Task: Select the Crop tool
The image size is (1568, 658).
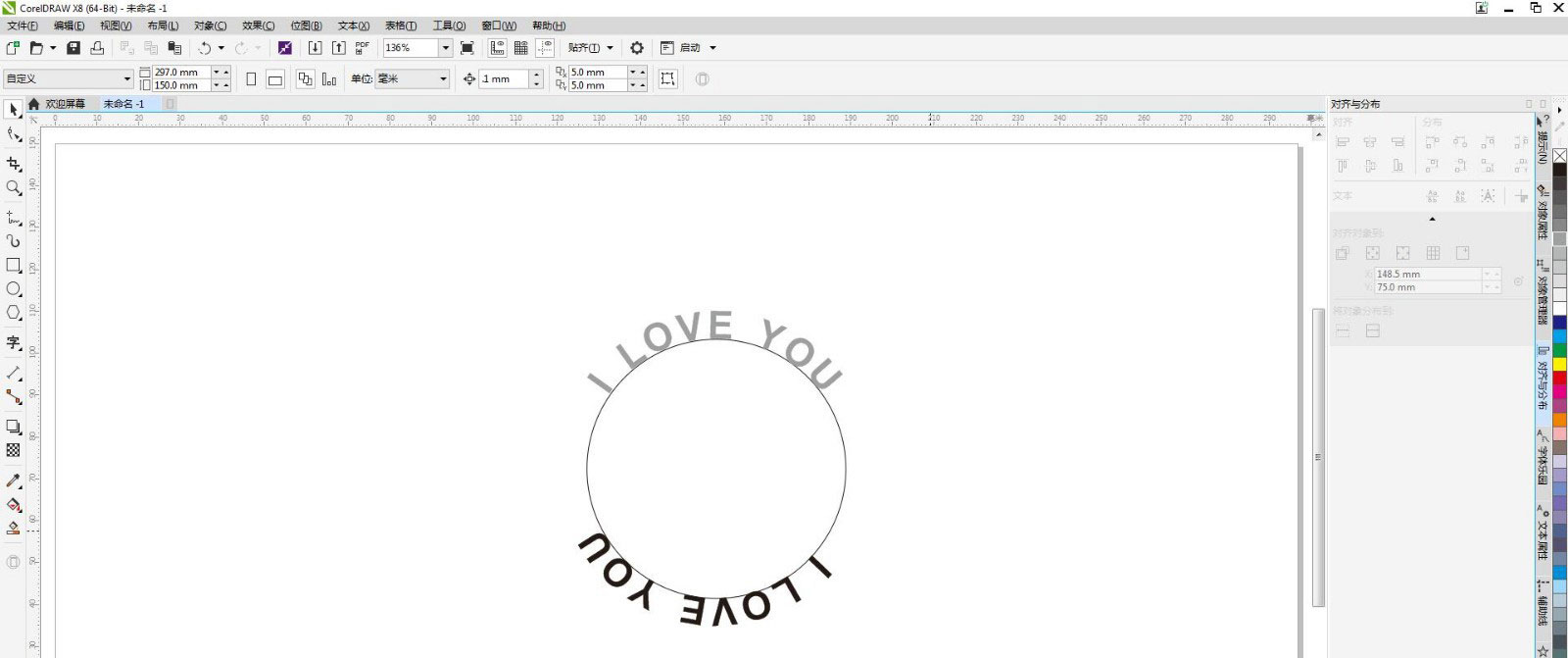Action: pos(14,164)
